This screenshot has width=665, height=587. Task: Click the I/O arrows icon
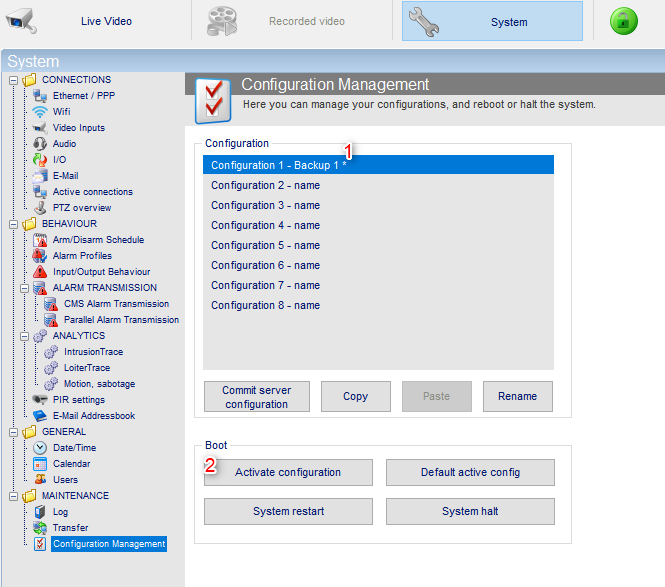point(40,160)
